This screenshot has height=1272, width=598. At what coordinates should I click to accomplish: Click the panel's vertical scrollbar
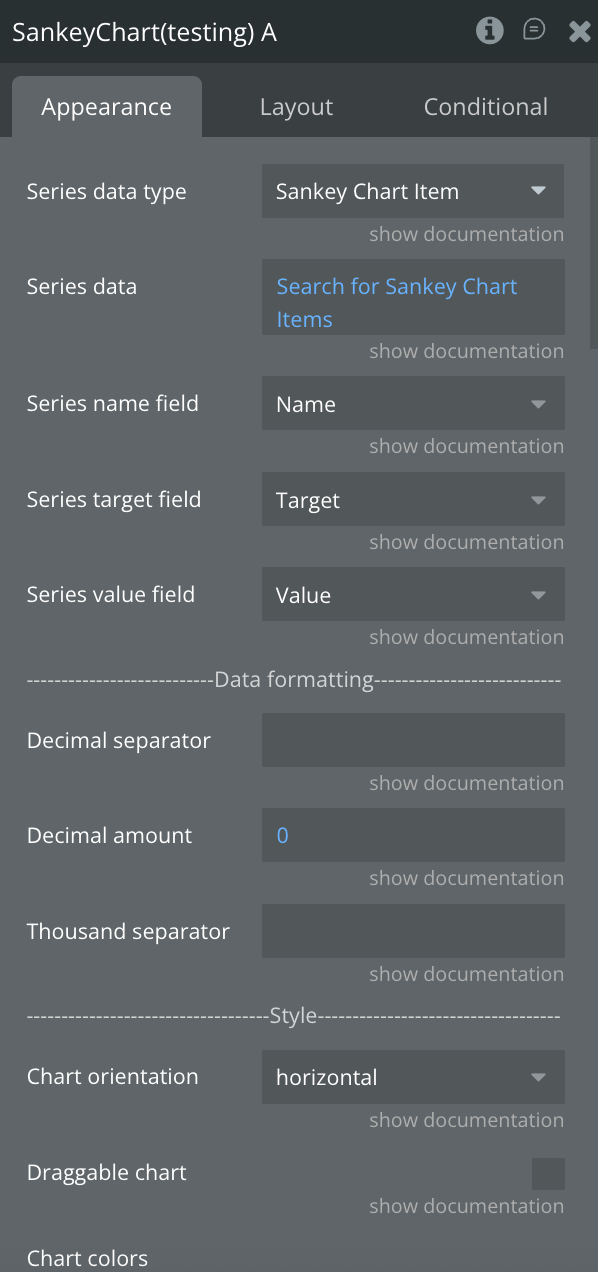point(594,244)
